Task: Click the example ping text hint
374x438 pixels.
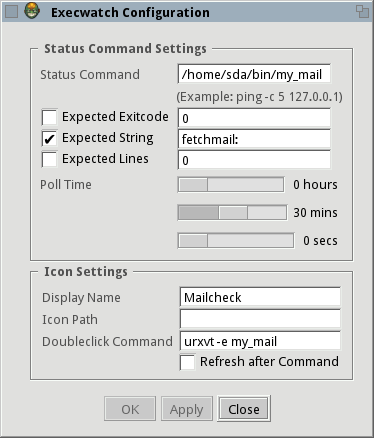Action: [x=259, y=97]
